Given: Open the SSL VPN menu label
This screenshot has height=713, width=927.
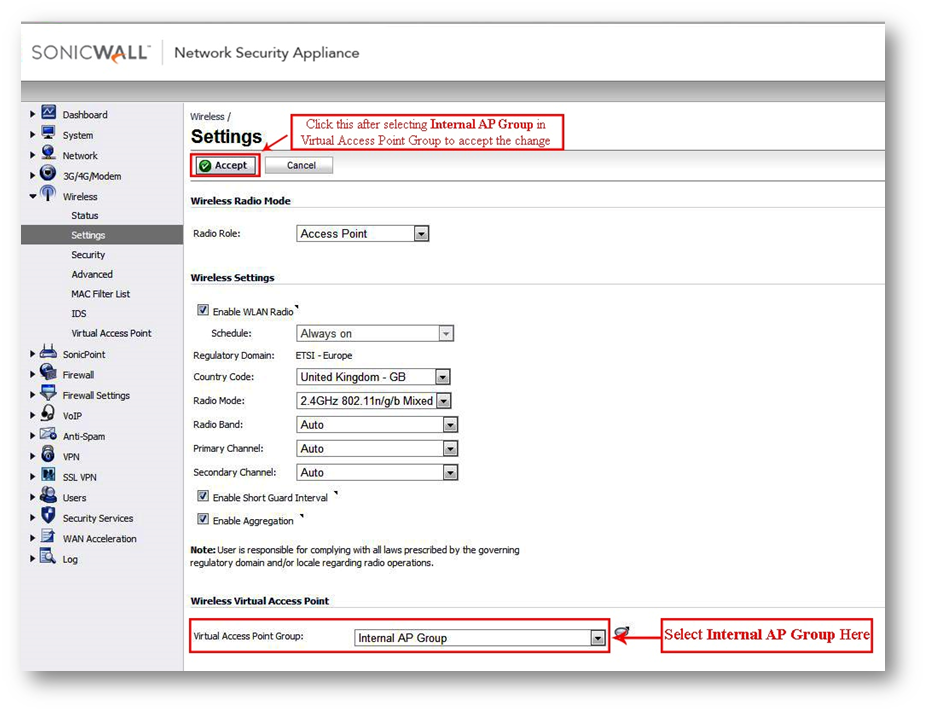Looking at the screenshot, I should point(79,477).
